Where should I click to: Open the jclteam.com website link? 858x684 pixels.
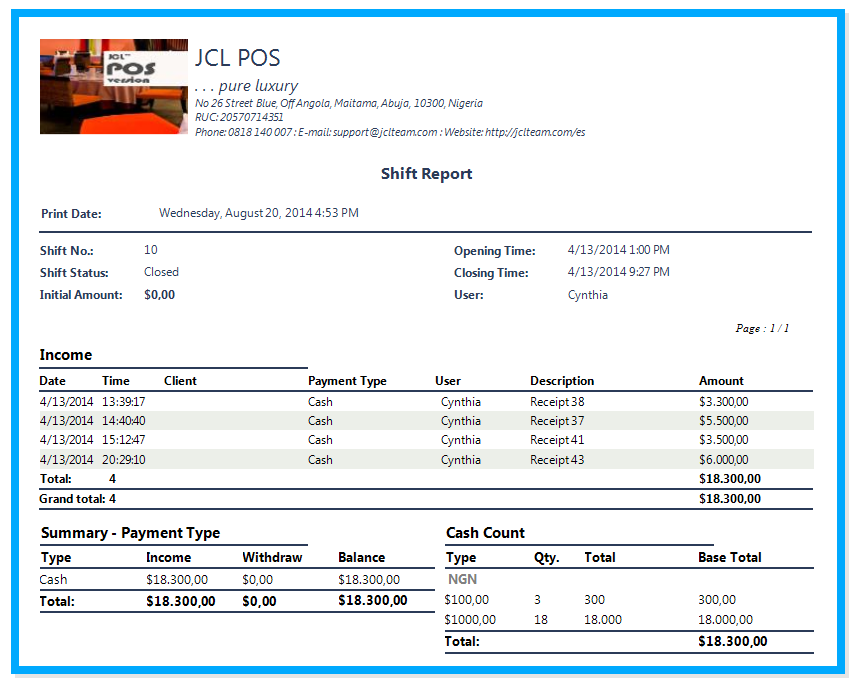pyautogui.click(x=535, y=132)
